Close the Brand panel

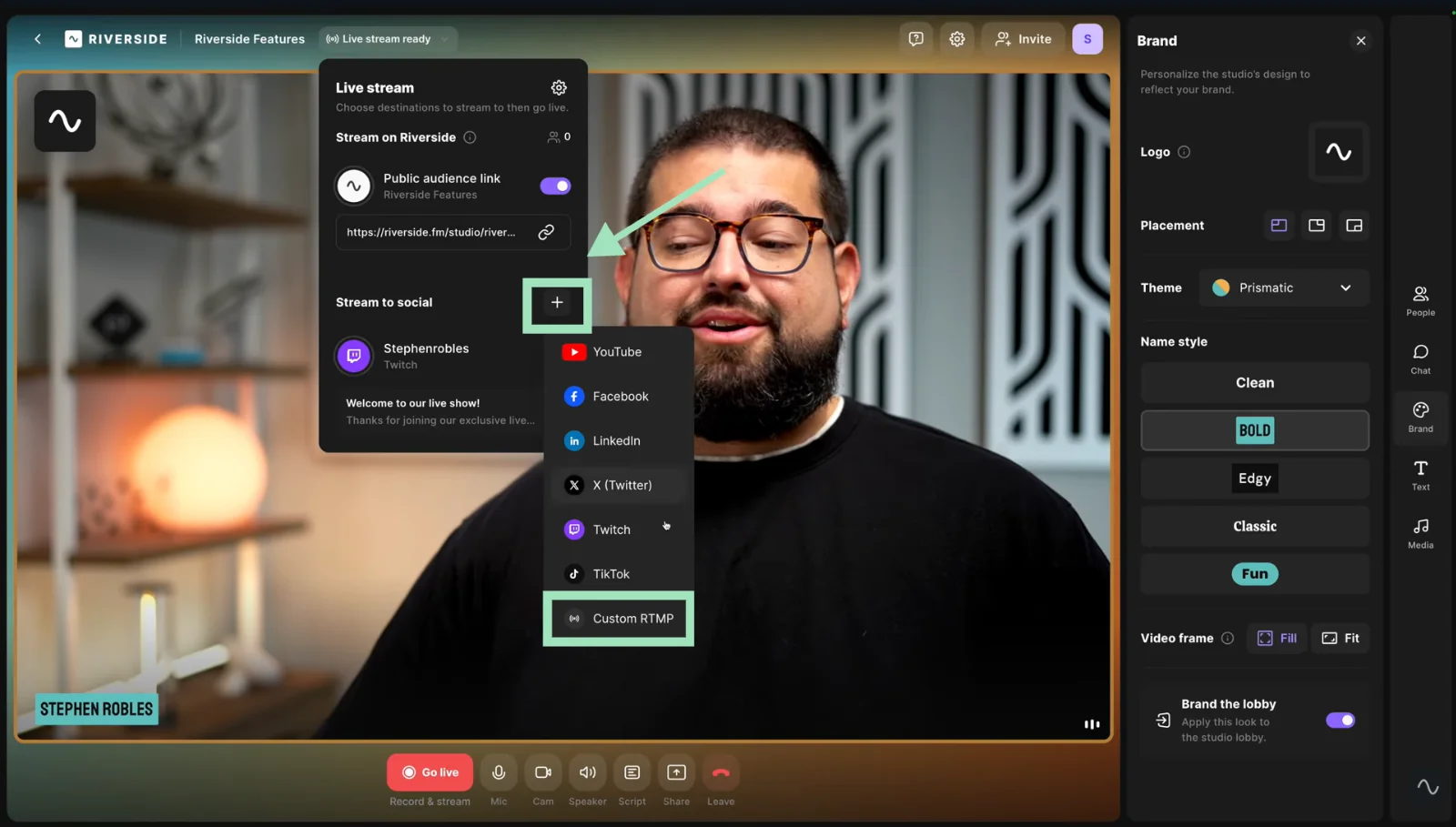[1361, 41]
